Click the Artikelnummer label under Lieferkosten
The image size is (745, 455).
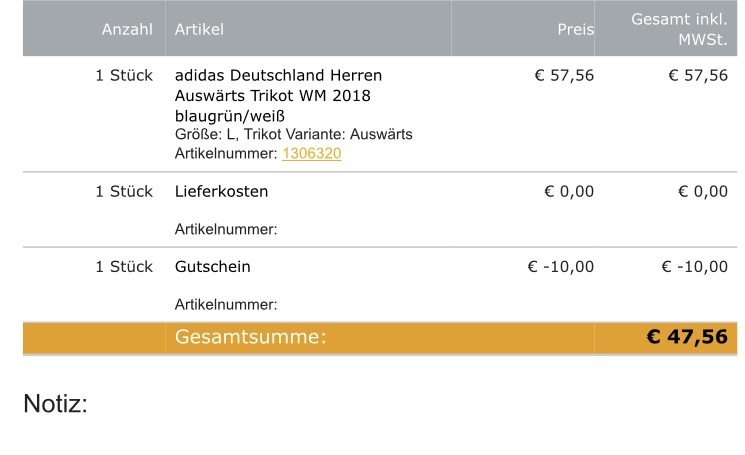click(226, 230)
